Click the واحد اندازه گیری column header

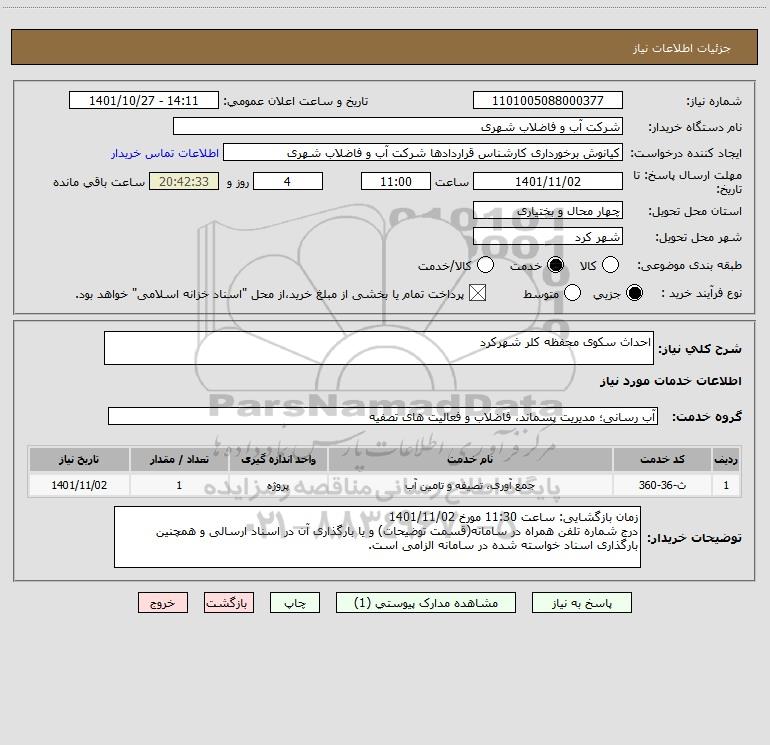tap(278, 459)
